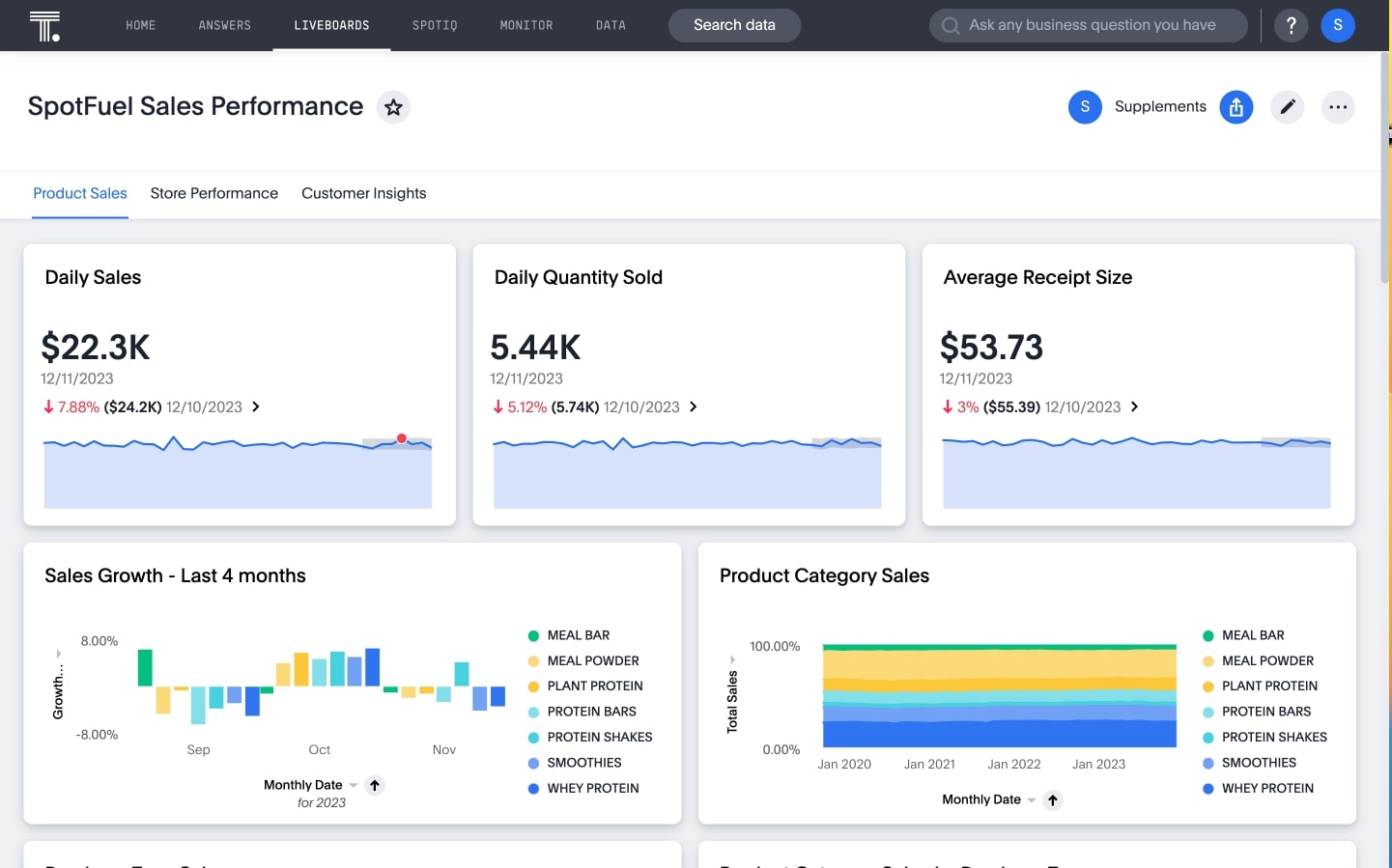Expand Daily Quantity Sold change details chevron

click(693, 406)
